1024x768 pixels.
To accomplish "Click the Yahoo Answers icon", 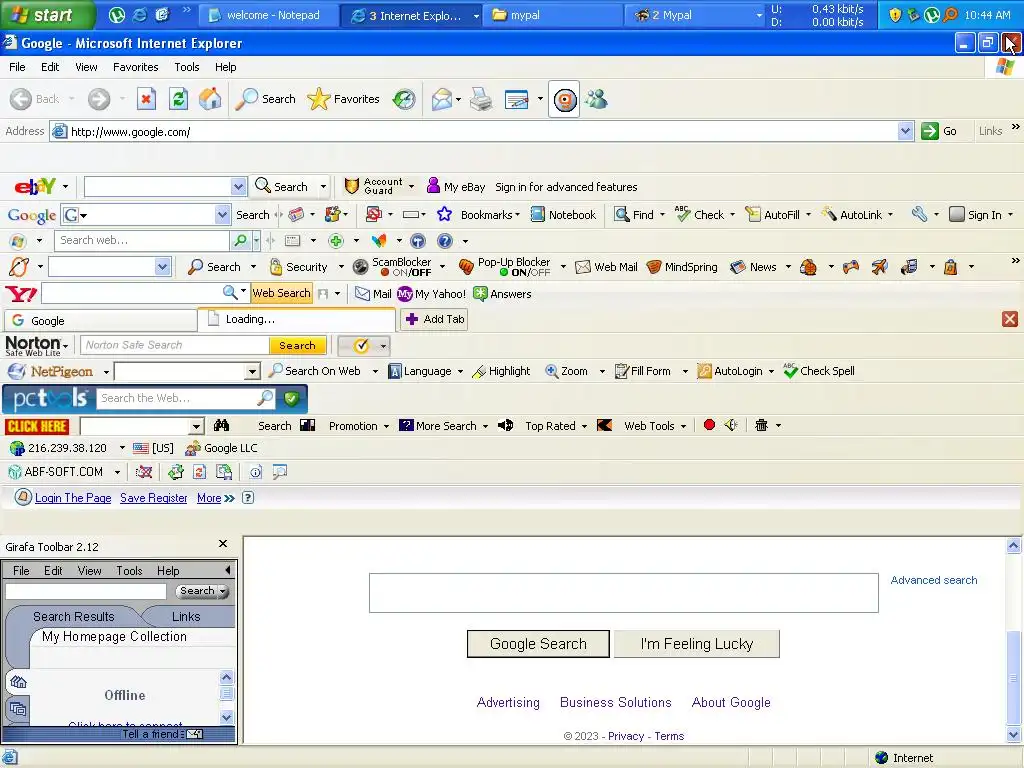I will 481,294.
